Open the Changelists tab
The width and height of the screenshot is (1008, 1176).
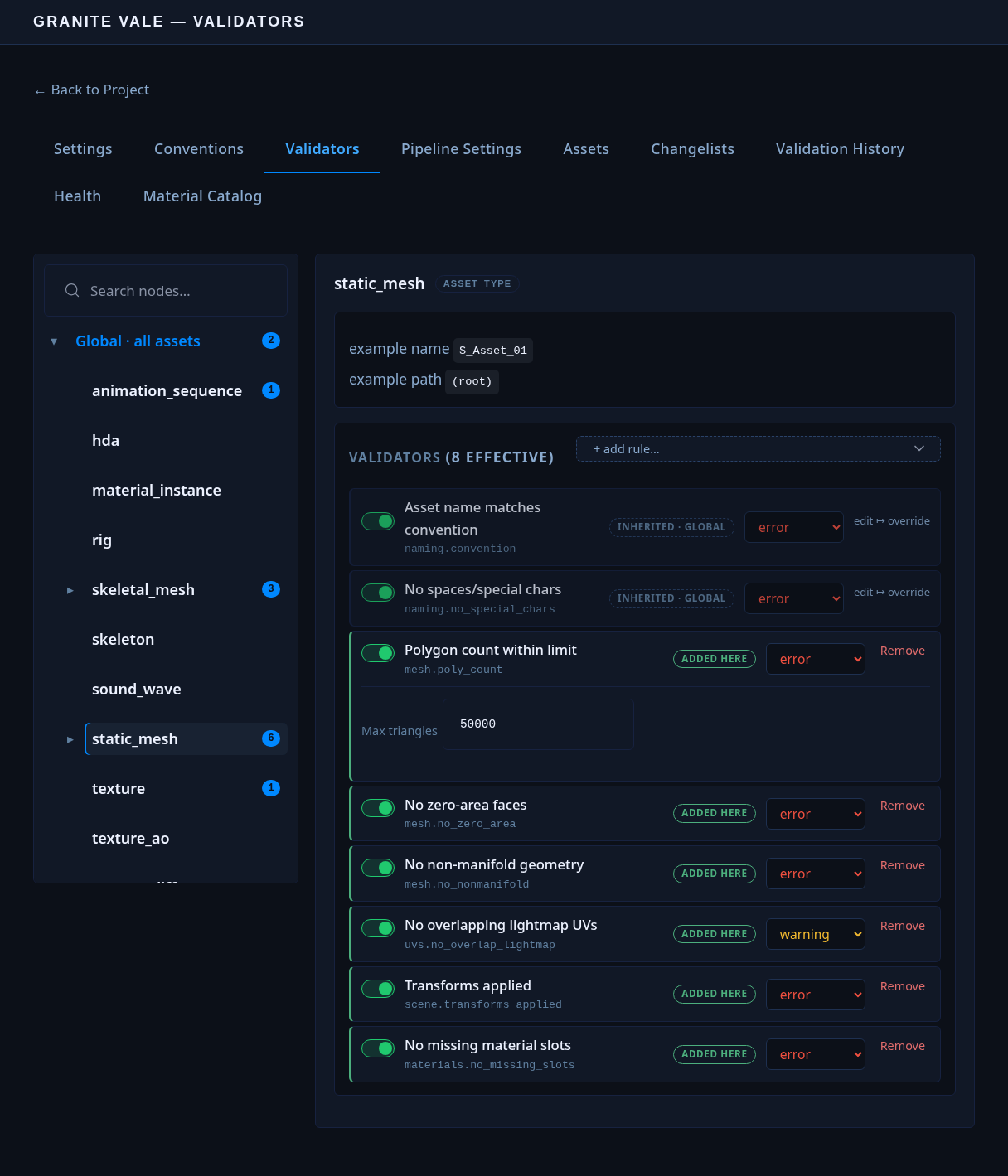(692, 149)
